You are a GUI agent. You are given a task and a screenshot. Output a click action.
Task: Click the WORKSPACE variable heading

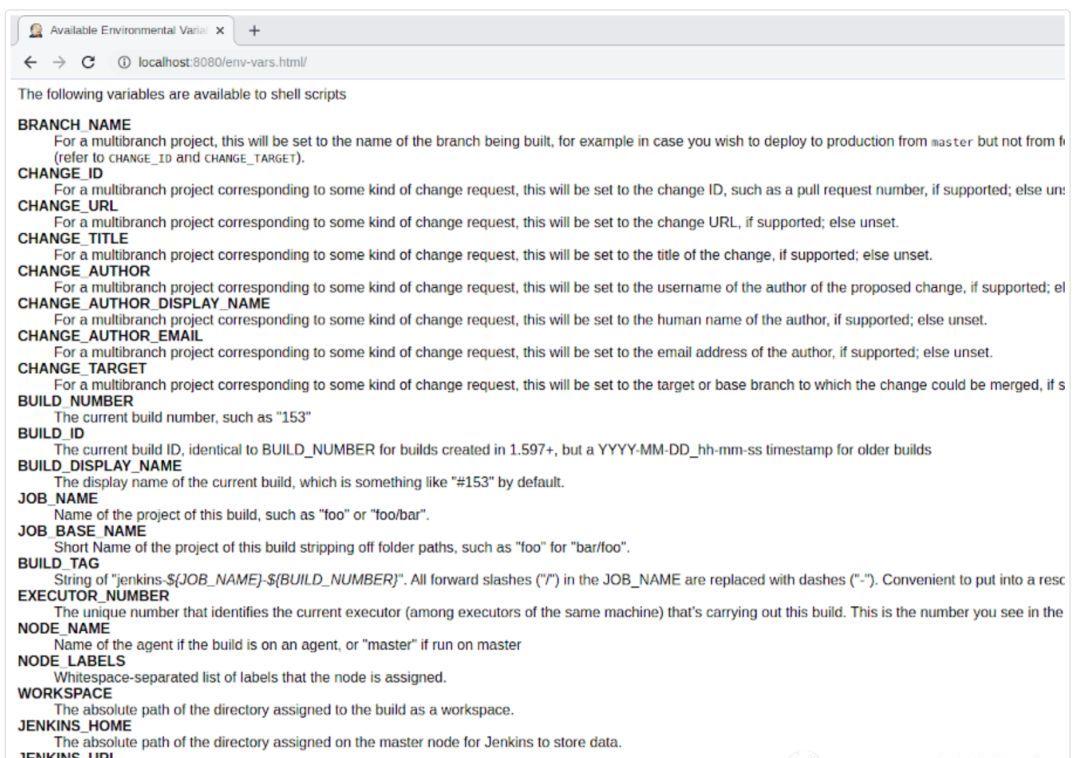point(65,693)
